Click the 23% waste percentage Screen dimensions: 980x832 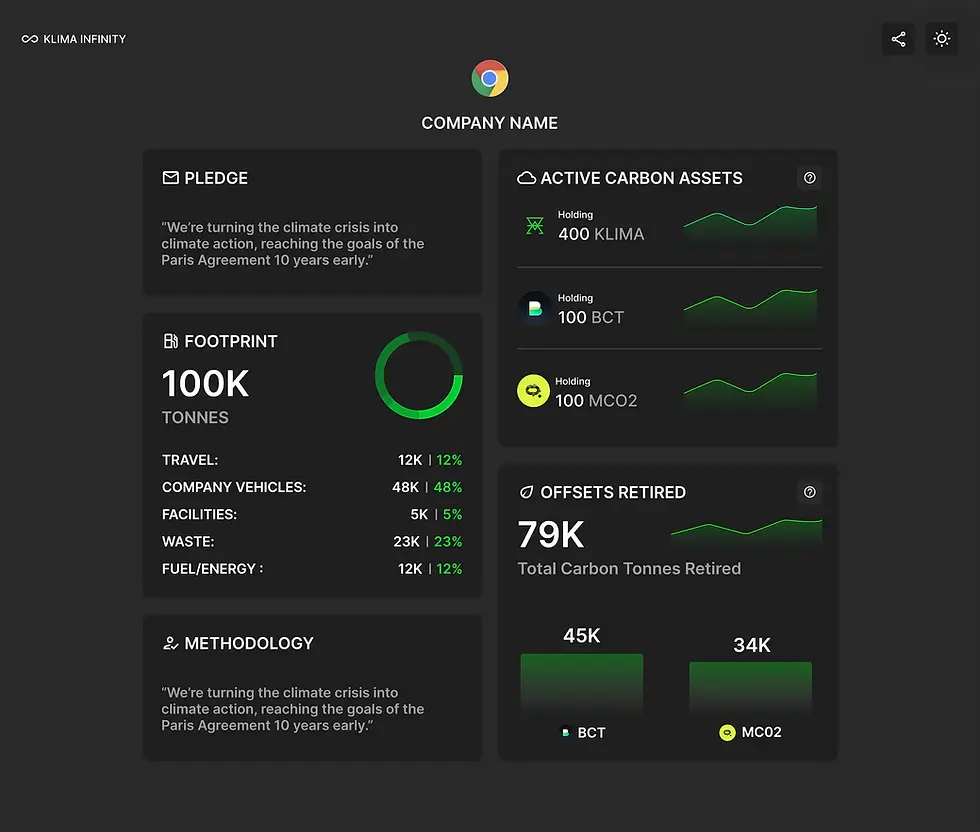point(448,541)
